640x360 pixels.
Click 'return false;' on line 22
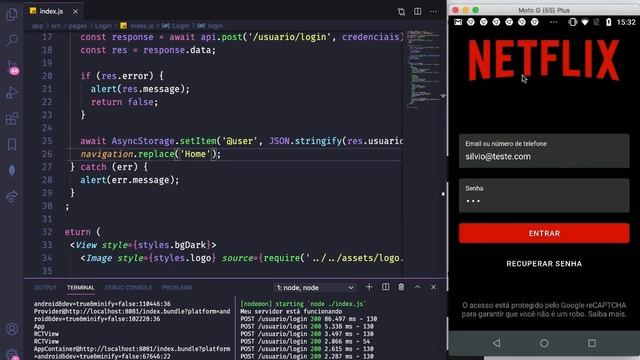124,102
